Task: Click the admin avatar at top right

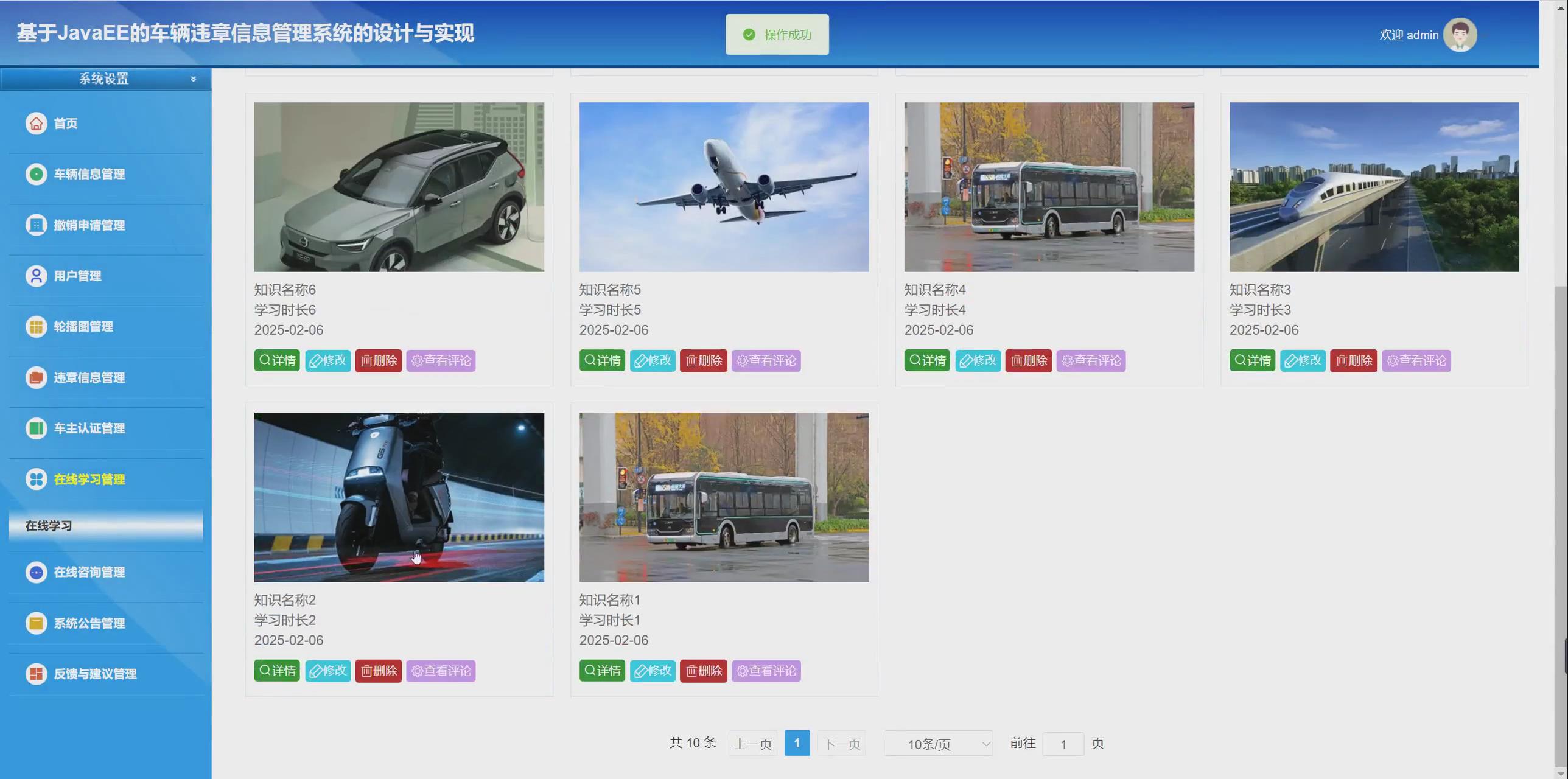Action: pos(1460,35)
